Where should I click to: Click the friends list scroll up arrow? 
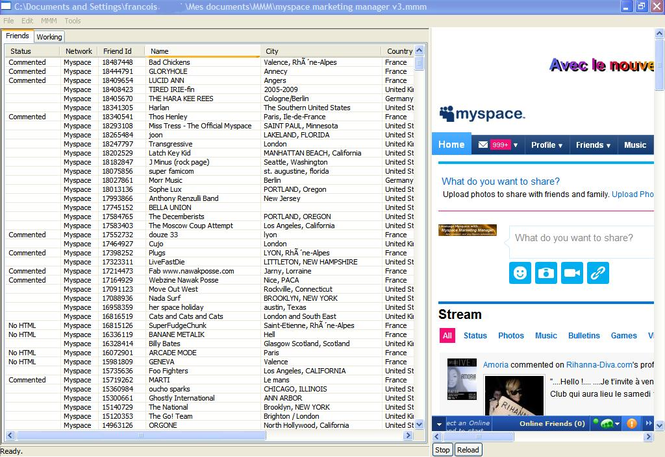click(x=419, y=50)
